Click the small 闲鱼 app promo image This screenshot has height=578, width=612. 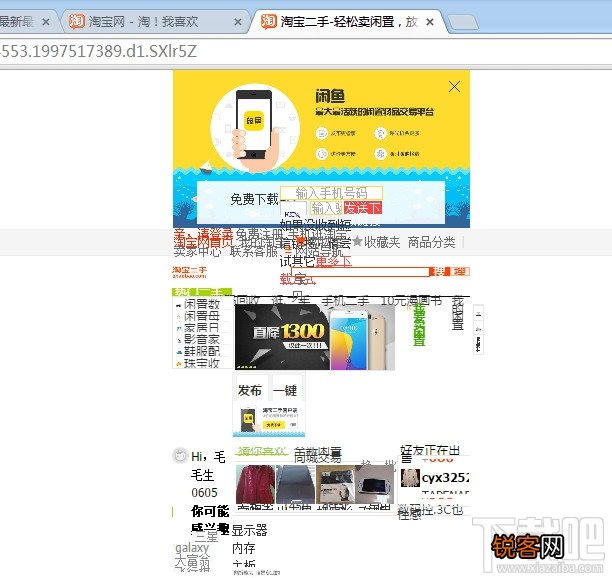(269, 420)
